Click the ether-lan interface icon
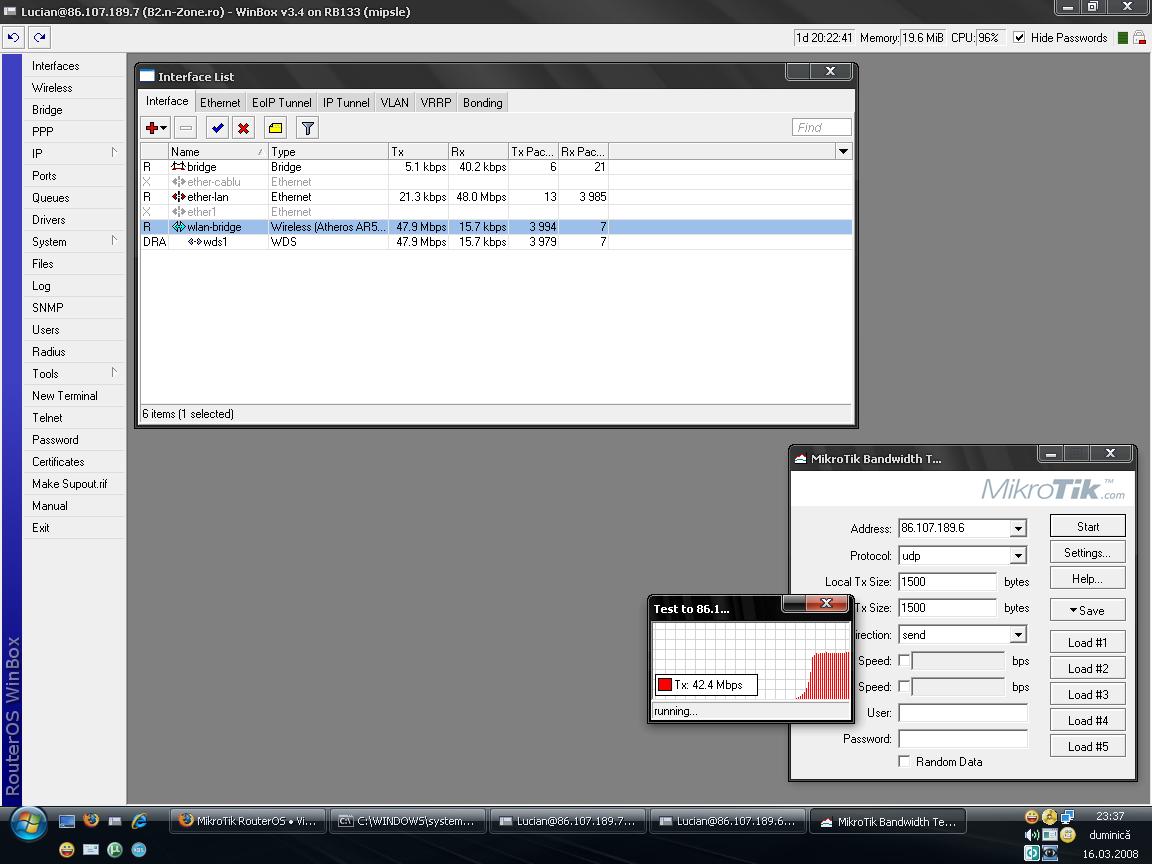 [178, 197]
